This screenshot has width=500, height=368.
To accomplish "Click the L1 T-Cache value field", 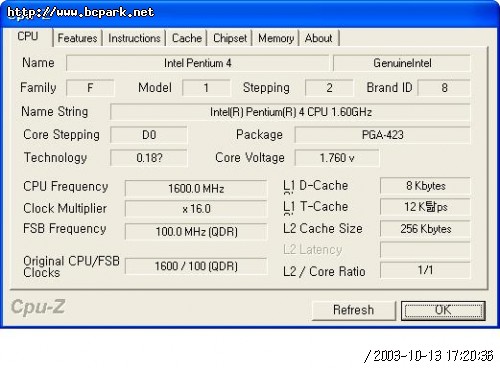I will [425, 207].
